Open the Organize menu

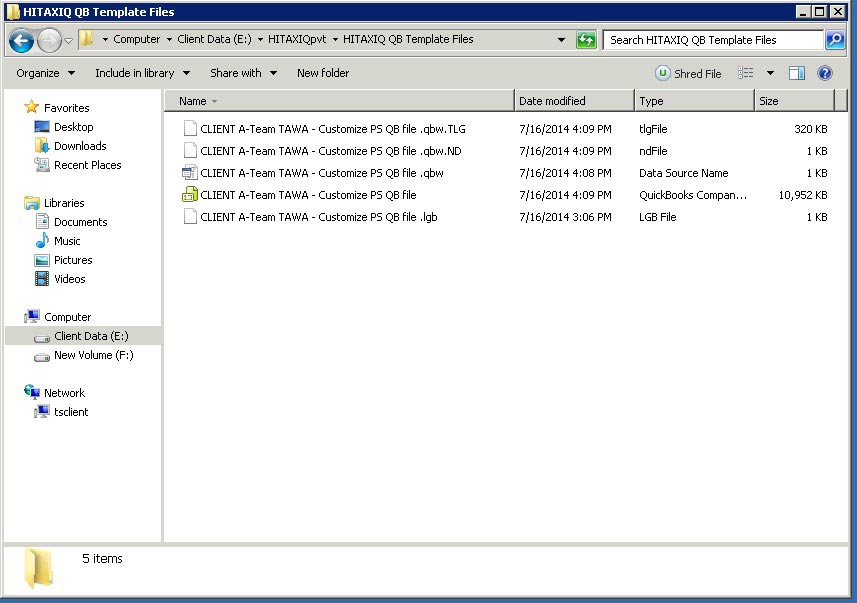click(42, 73)
